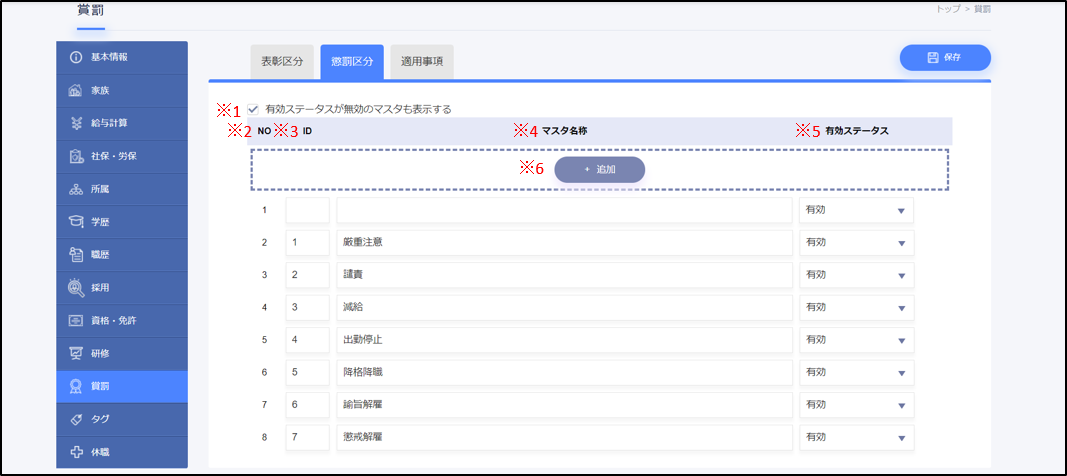Click the floppy disk icon on 保存 button

coord(933,58)
